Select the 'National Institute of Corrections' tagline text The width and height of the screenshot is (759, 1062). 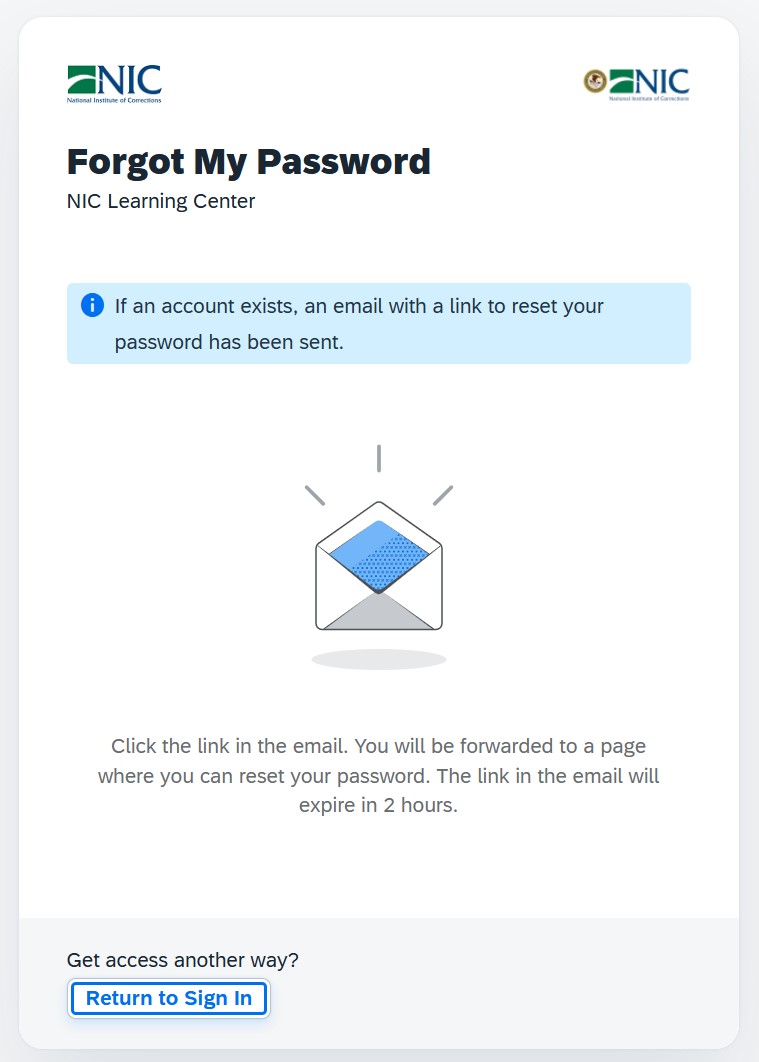pyautogui.click(x=113, y=99)
